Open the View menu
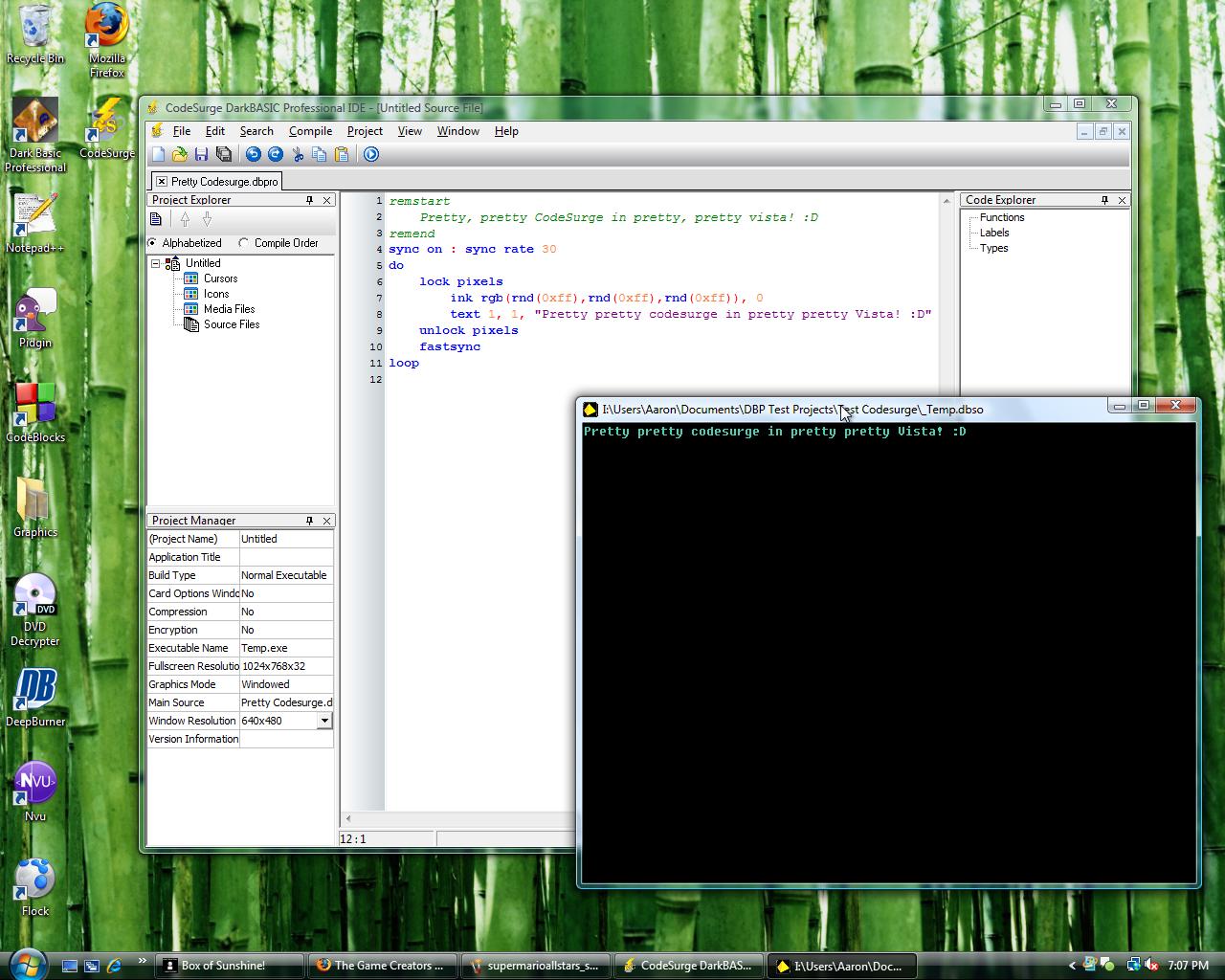Viewport: 1225px width, 980px height. [x=410, y=131]
